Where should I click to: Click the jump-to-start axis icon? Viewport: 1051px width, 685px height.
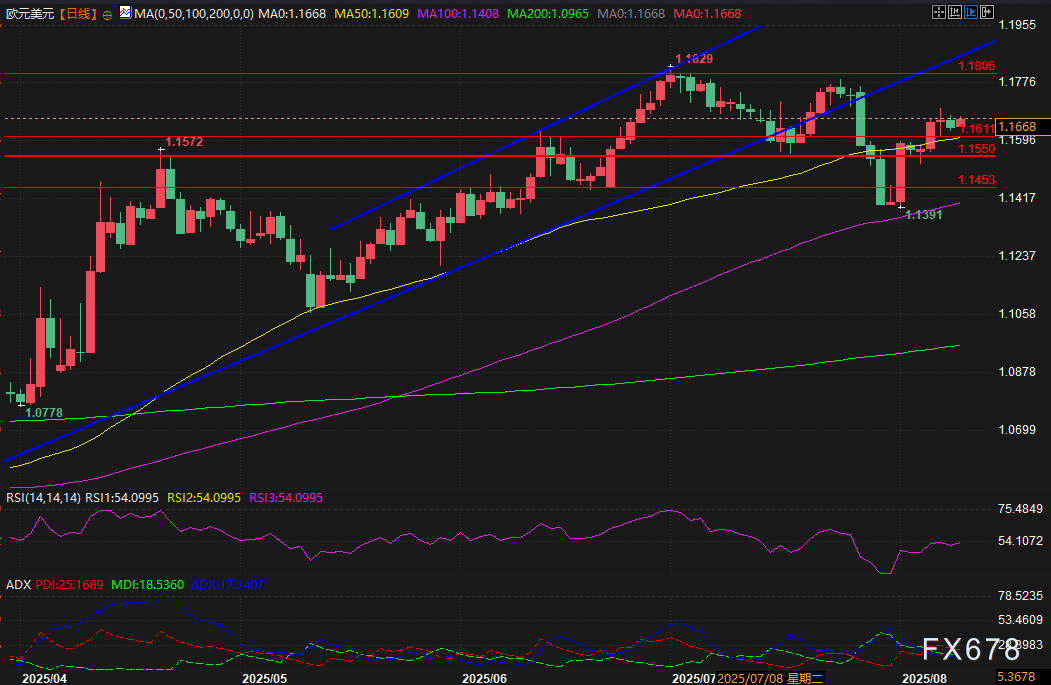(955, 12)
